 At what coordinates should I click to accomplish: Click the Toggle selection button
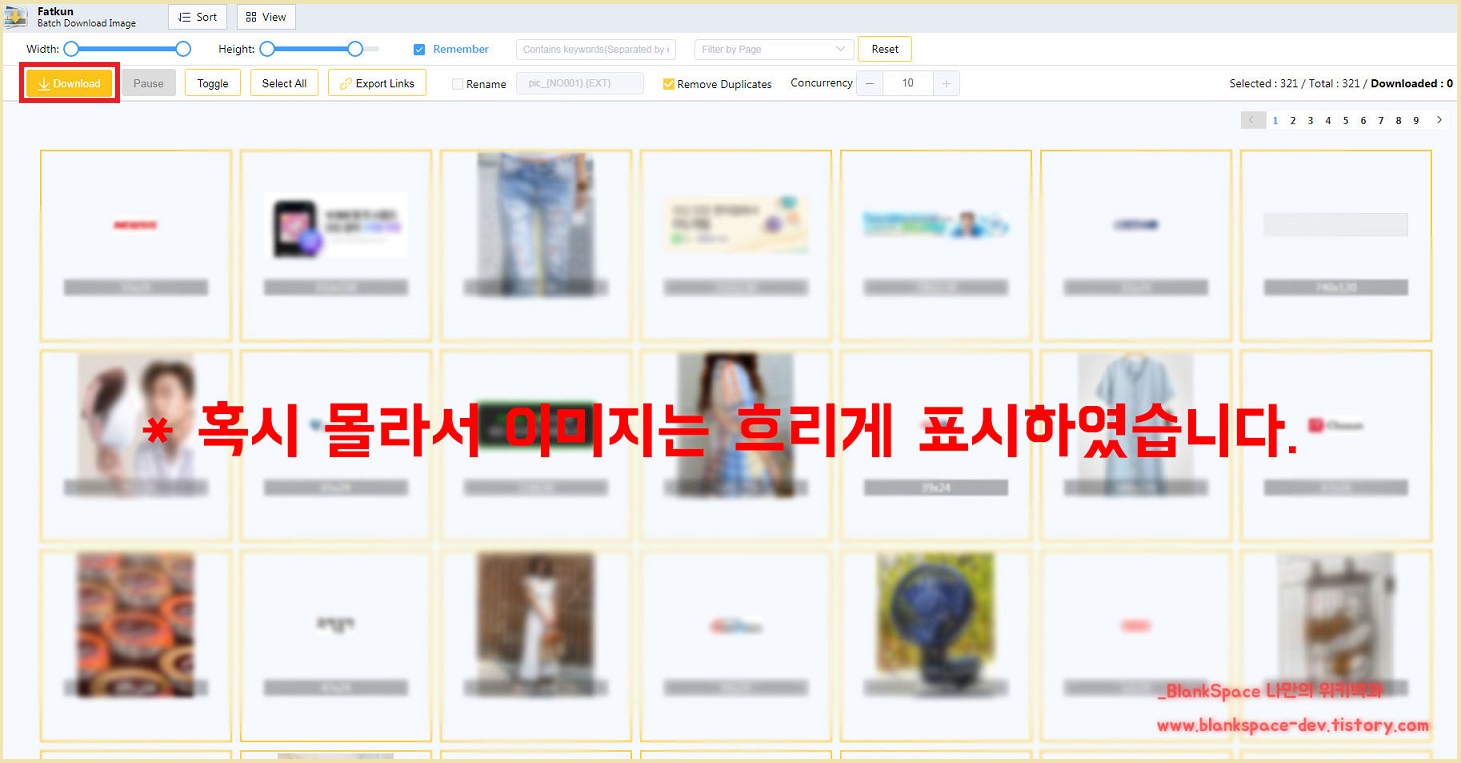[x=213, y=83]
